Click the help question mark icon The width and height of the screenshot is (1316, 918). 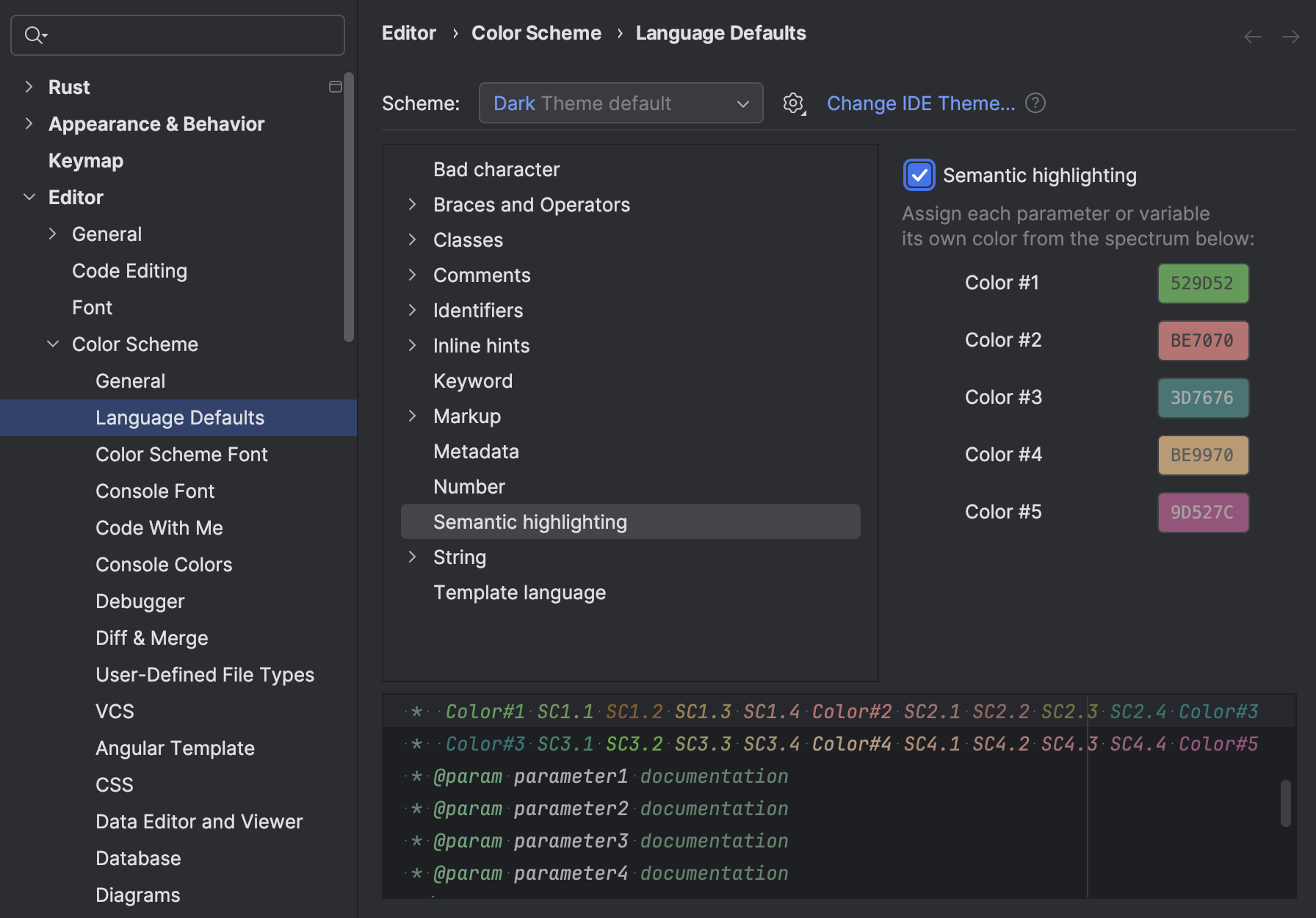(1035, 103)
